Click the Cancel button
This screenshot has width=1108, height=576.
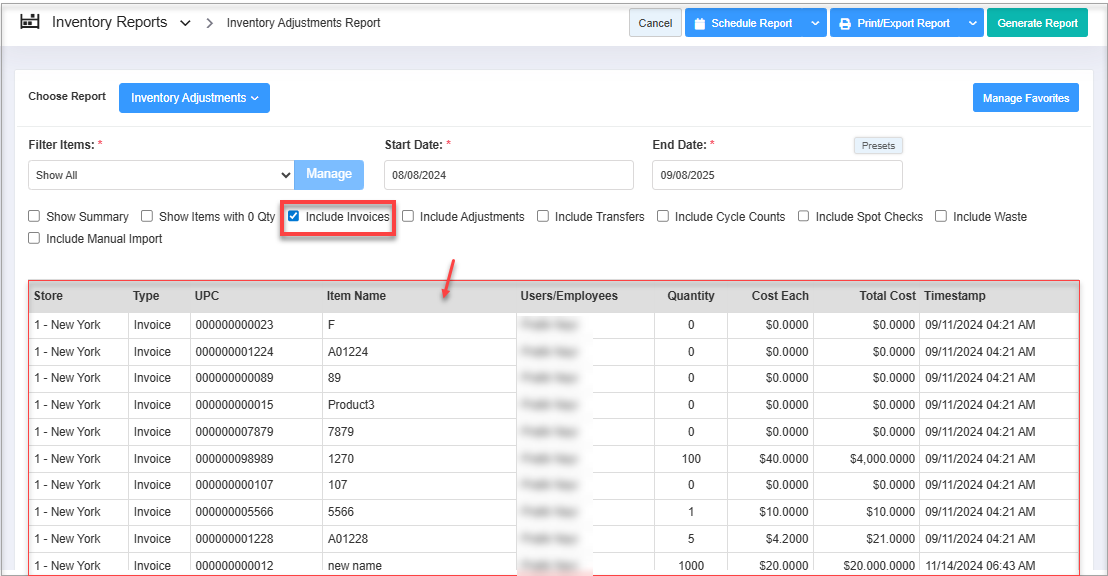pyautogui.click(x=655, y=23)
